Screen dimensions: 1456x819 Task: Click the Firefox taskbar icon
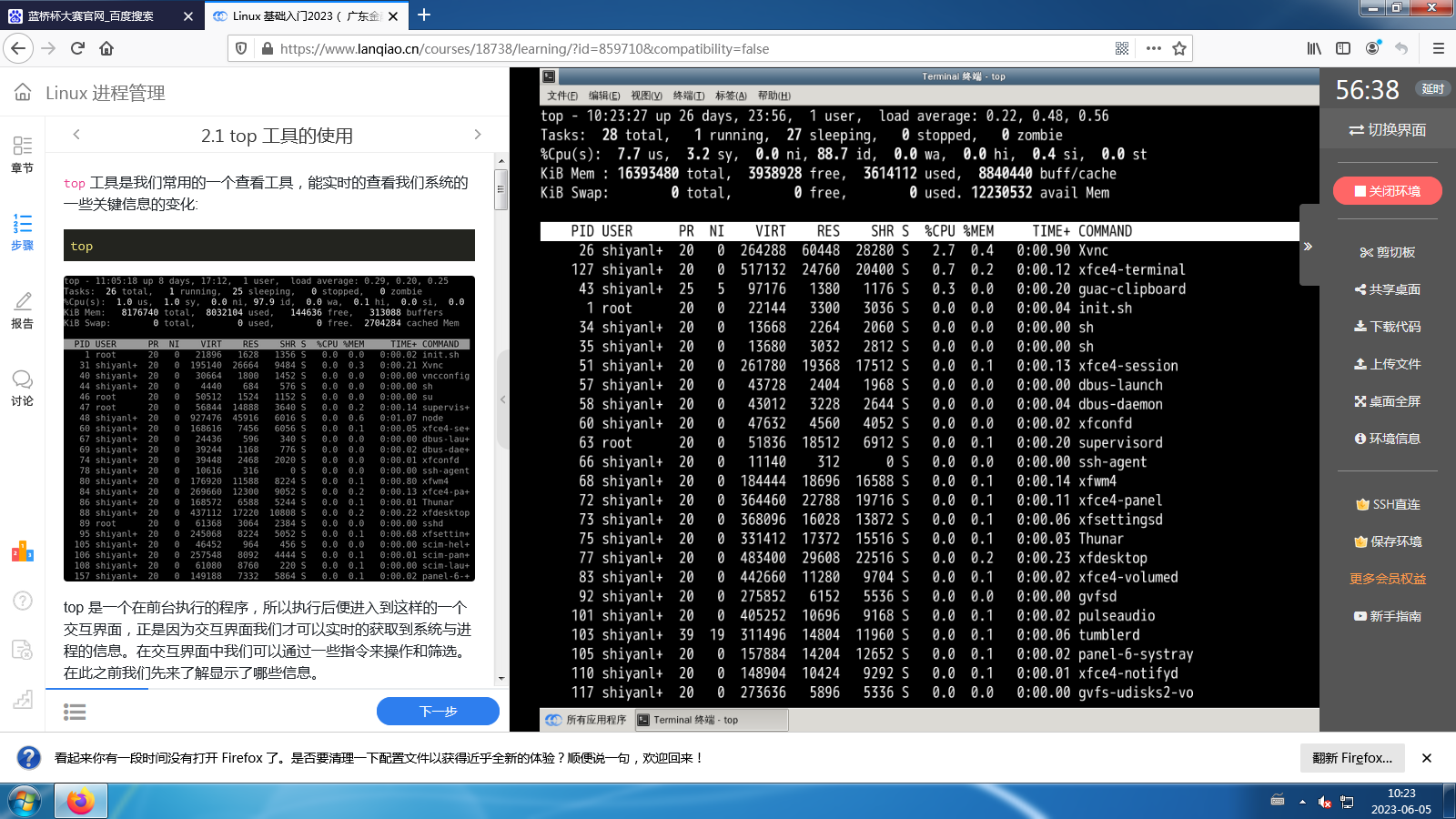click(81, 801)
